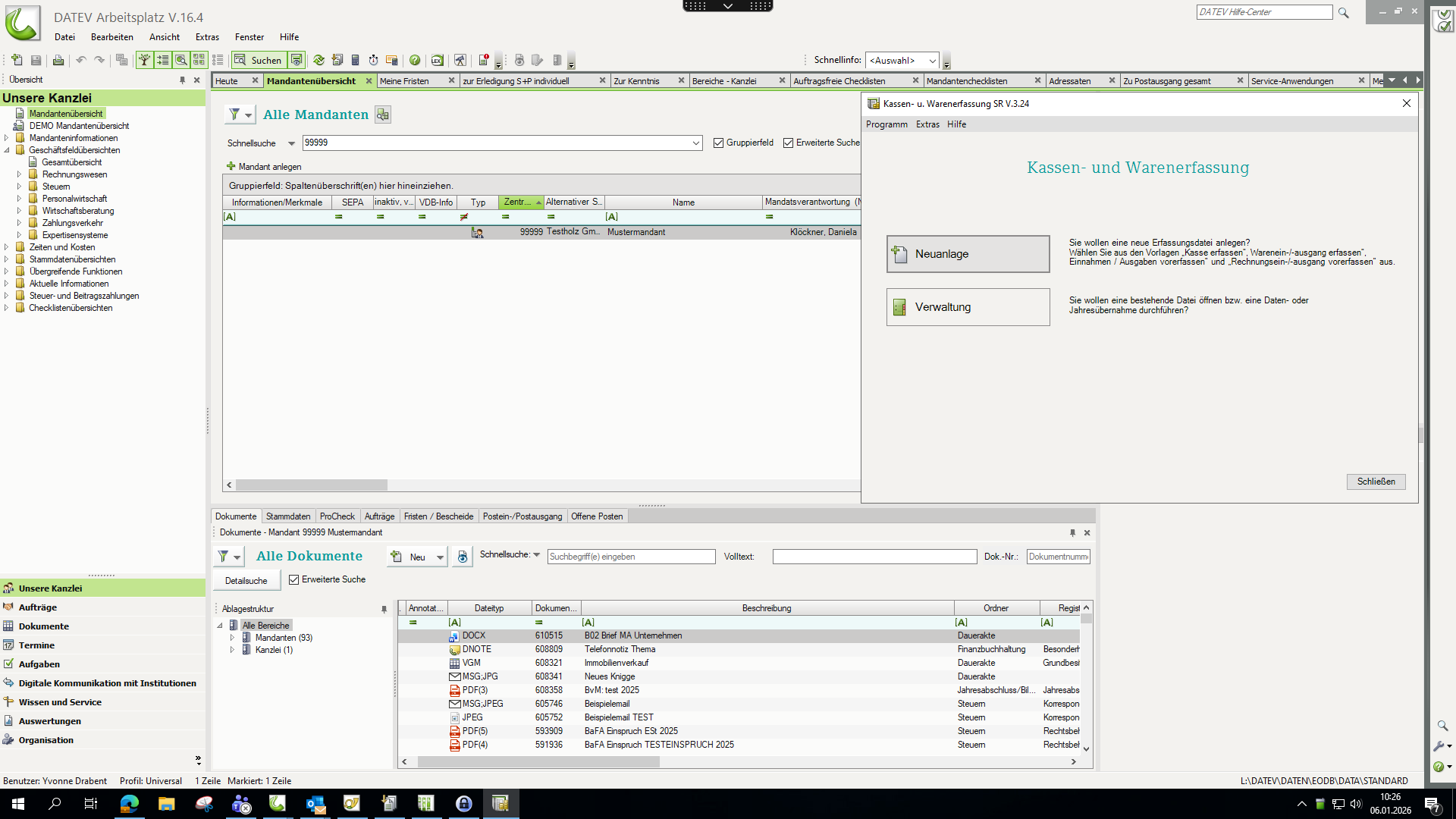Viewport: 1456px width, 819px height.
Task: Click filter funnel icon beside Alle Mandanten
Action: click(x=234, y=115)
